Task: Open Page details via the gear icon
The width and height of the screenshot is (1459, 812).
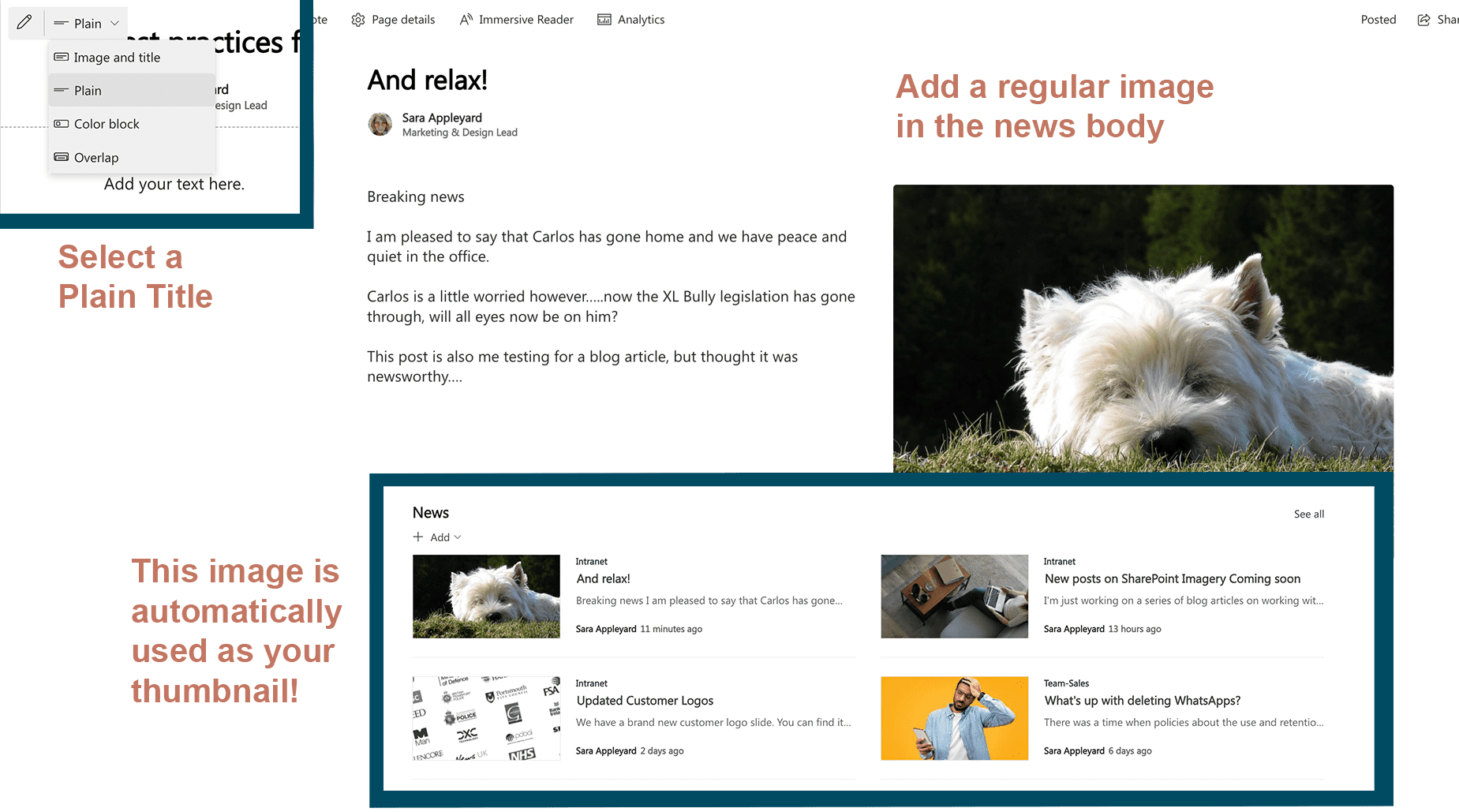Action: click(x=394, y=19)
